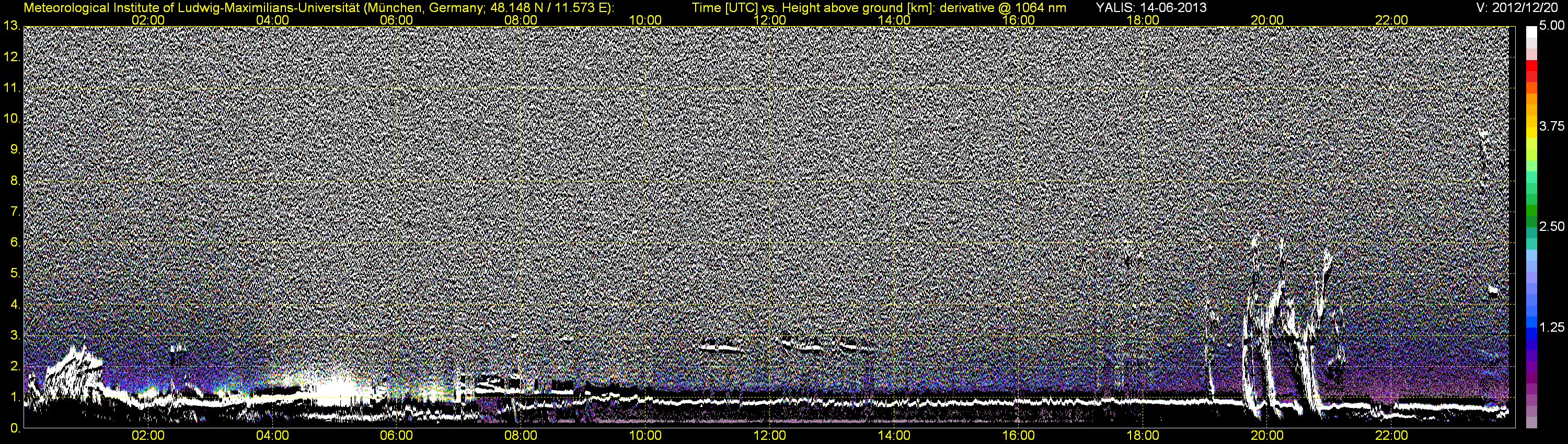Click the 18:00 label on lower time axis
The image size is (1568, 444).
tap(1143, 436)
